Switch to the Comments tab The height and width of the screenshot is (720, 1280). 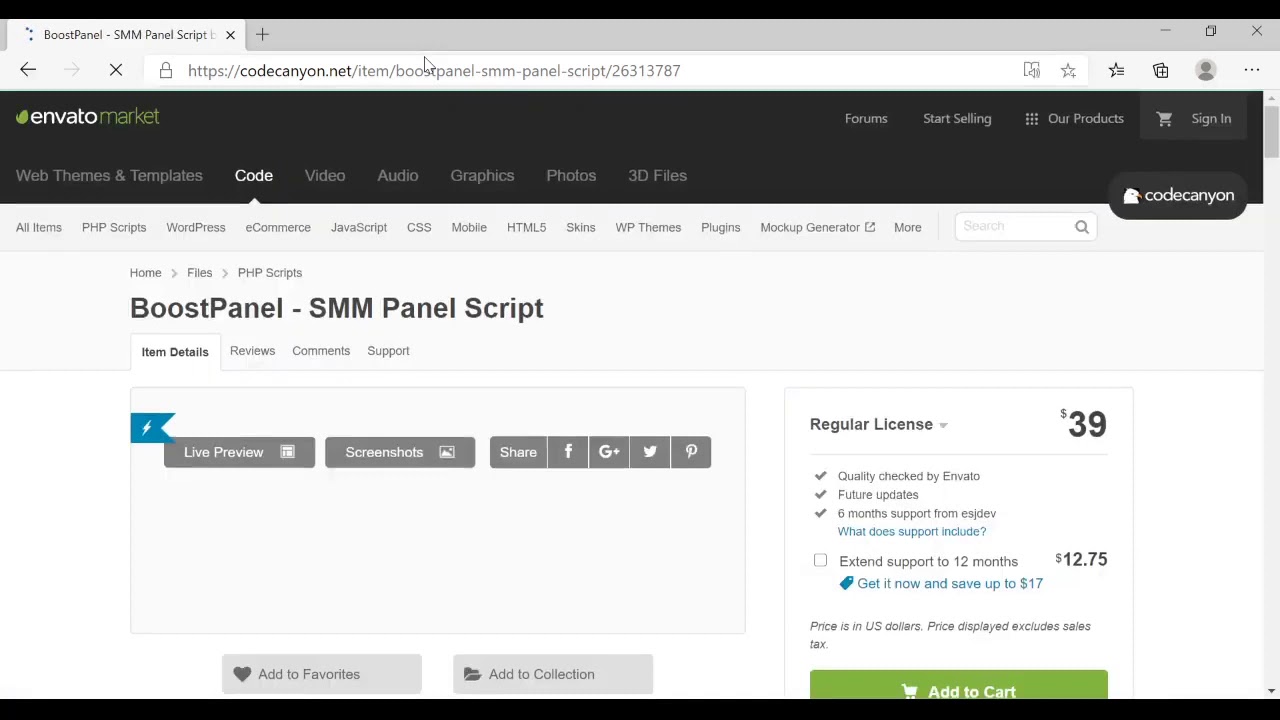pos(321,351)
